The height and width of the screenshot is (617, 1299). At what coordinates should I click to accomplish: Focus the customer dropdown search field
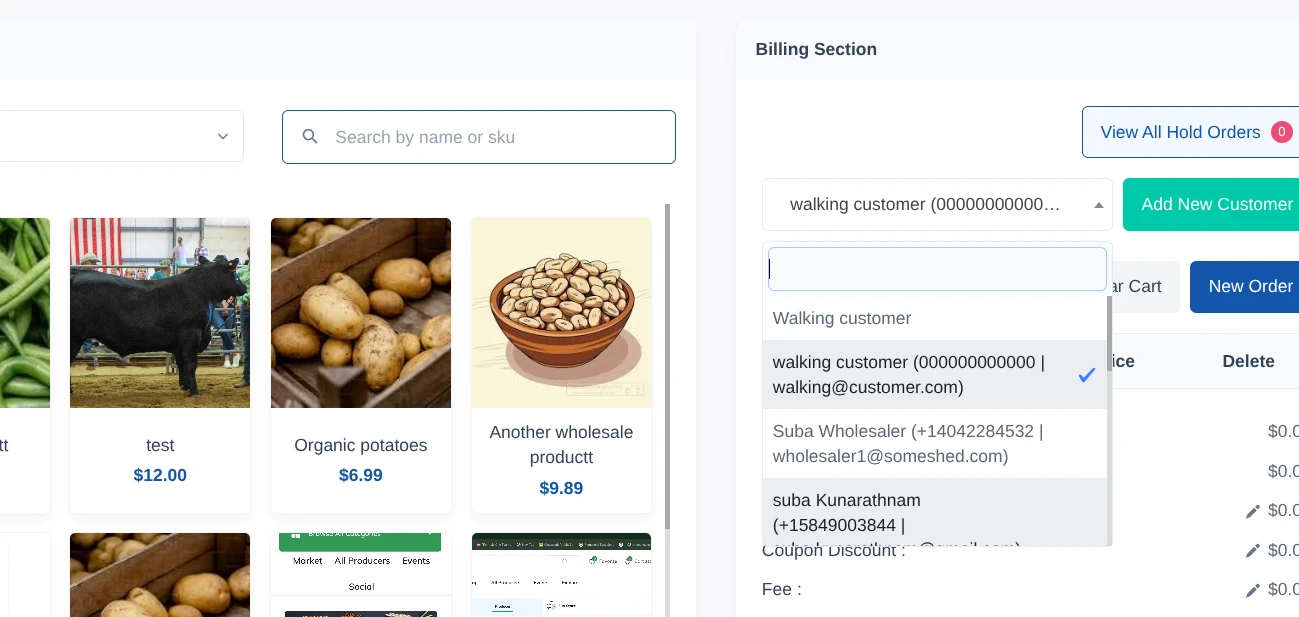937,269
